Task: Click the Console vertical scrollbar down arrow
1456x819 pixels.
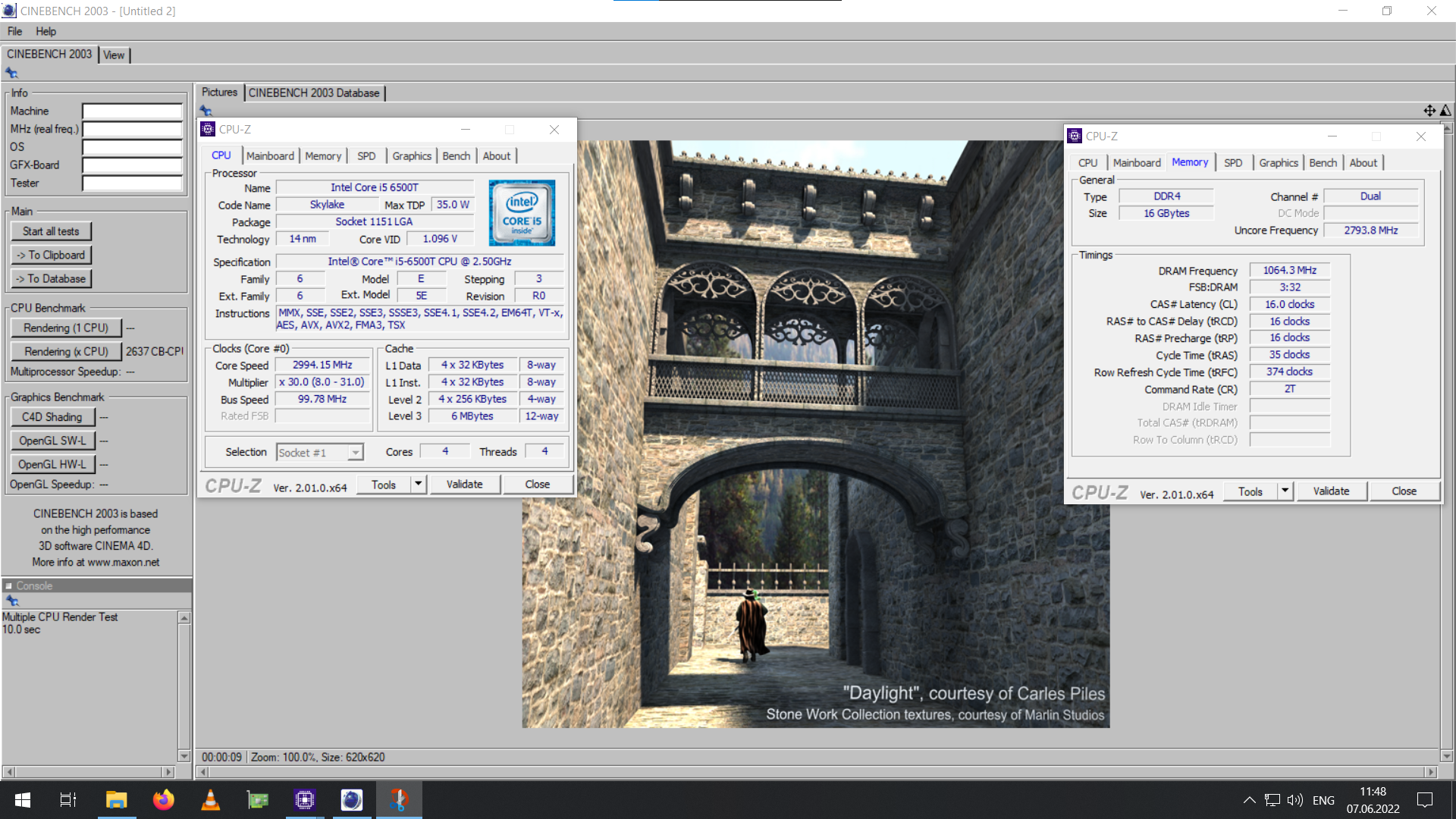Action: pyautogui.click(x=184, y=756)
